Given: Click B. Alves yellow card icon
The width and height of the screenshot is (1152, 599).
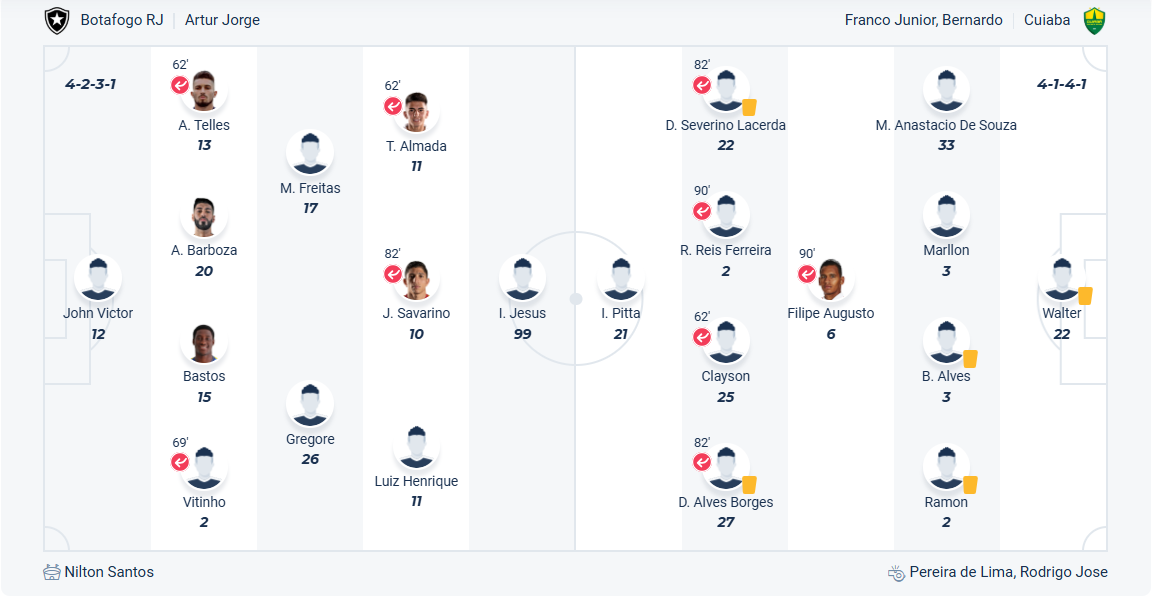Looking at the screenshot, I should 969,359.
